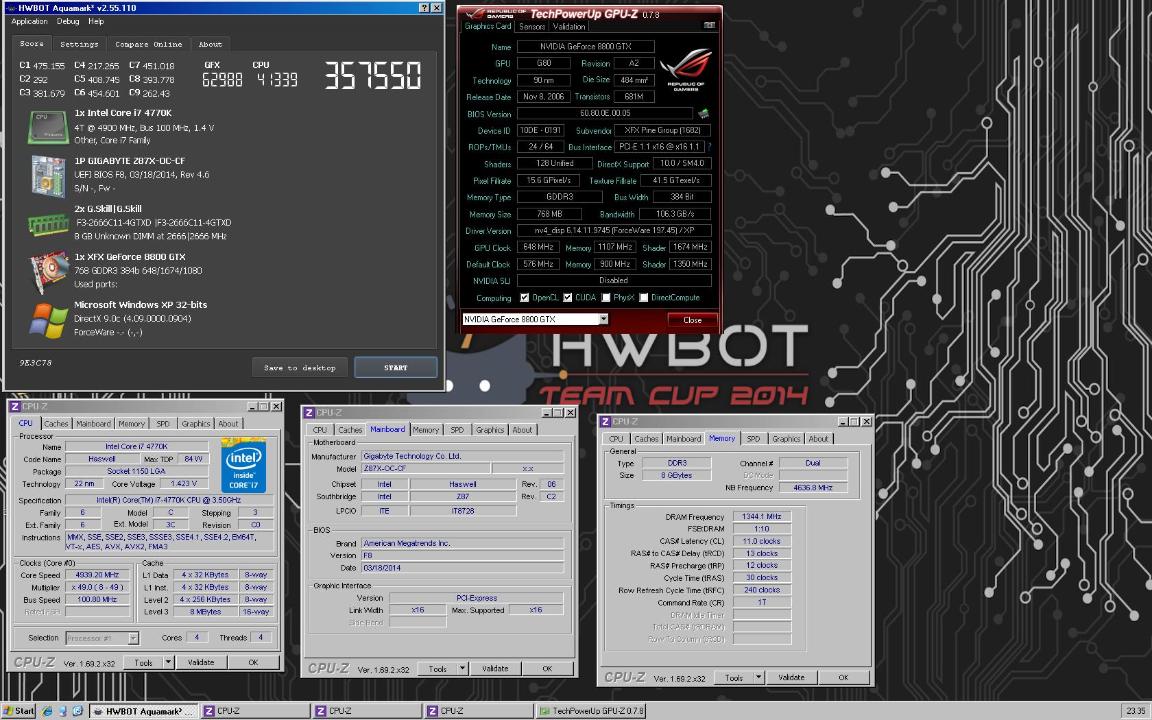The width and height of the screenshot is (1152, 720).
Task: Click Validate in the CPU-Z Mainboard window
Action: tap(494, 669)
